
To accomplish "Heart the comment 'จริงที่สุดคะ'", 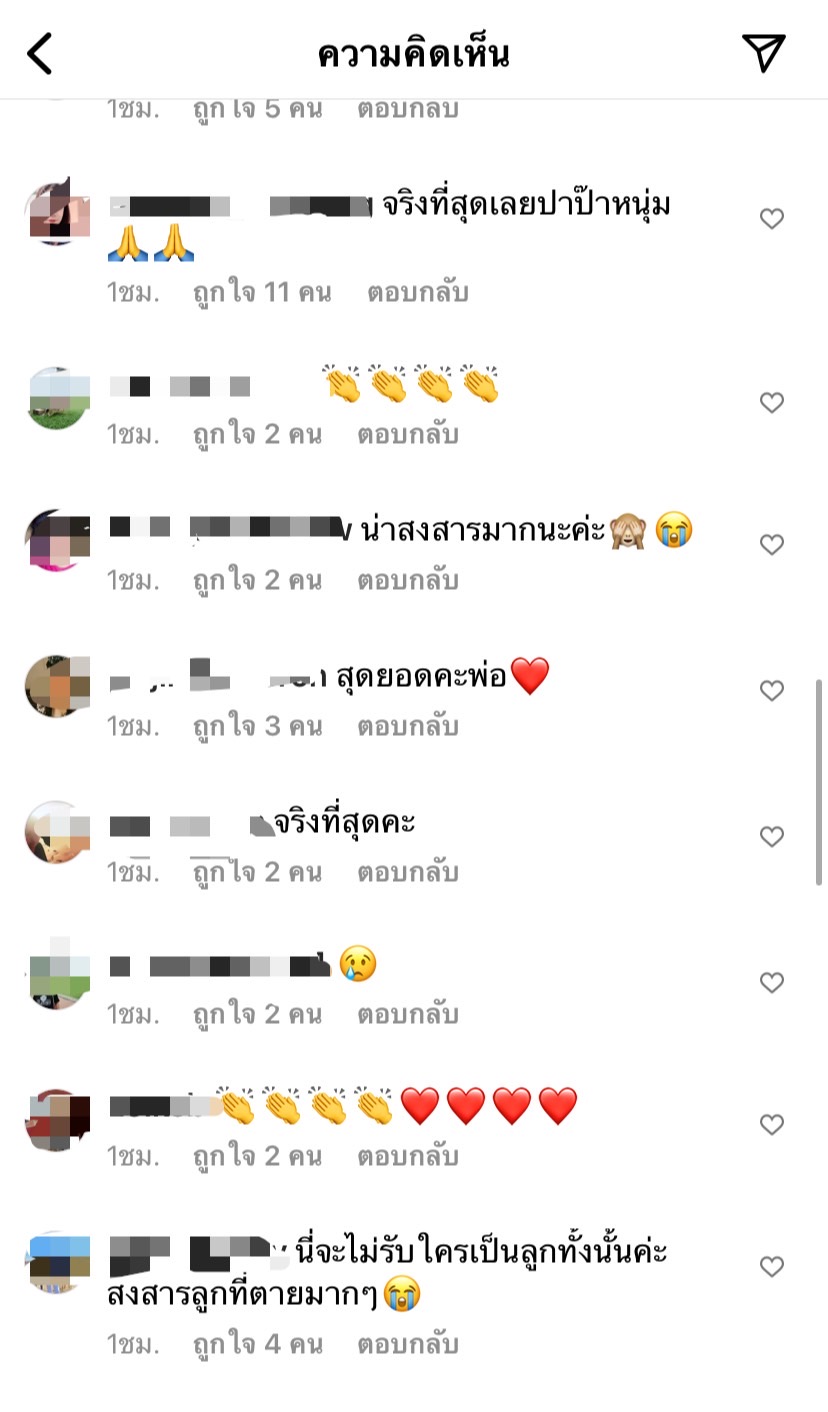I will (x=771, y=836).
